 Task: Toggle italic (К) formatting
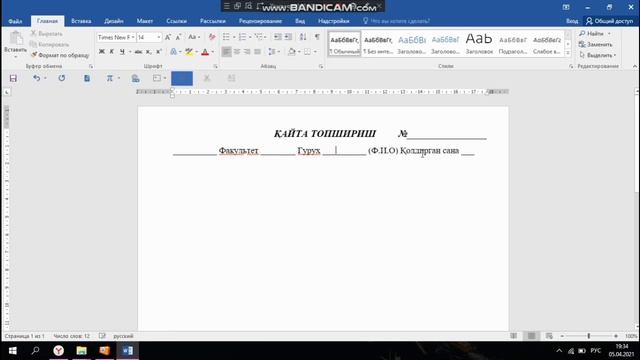point(111,51)
